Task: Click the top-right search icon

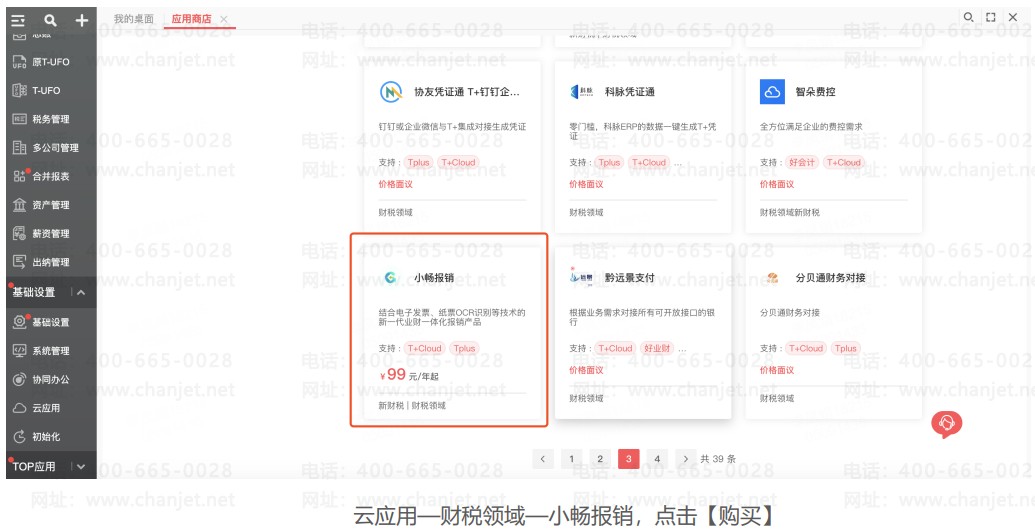Action: click(x=968, y=17)
